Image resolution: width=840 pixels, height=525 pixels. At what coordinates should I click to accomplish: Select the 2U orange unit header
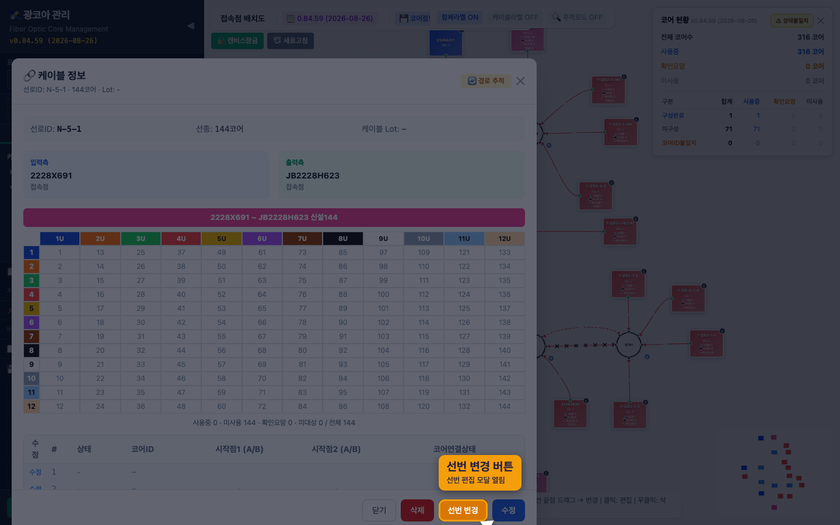click(100, 238)
